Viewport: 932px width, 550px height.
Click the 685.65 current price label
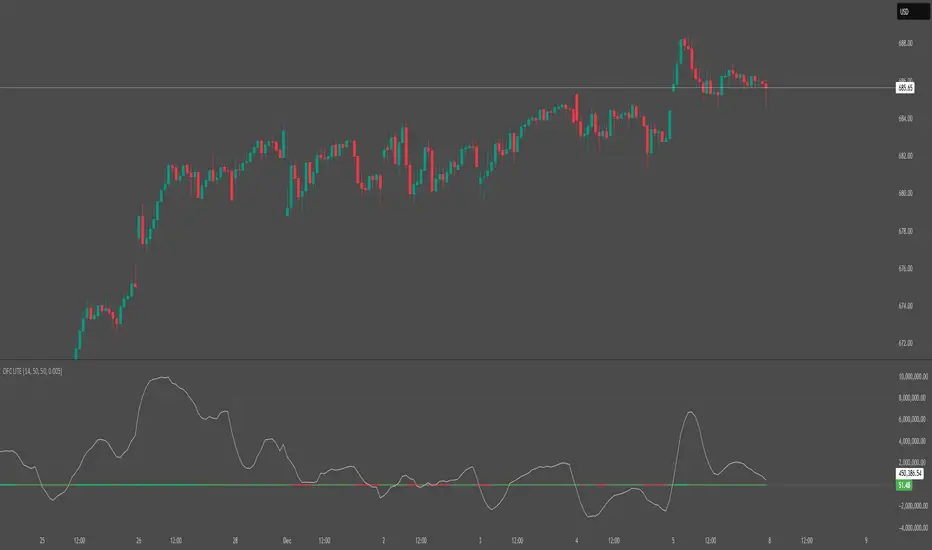[905, 88]
